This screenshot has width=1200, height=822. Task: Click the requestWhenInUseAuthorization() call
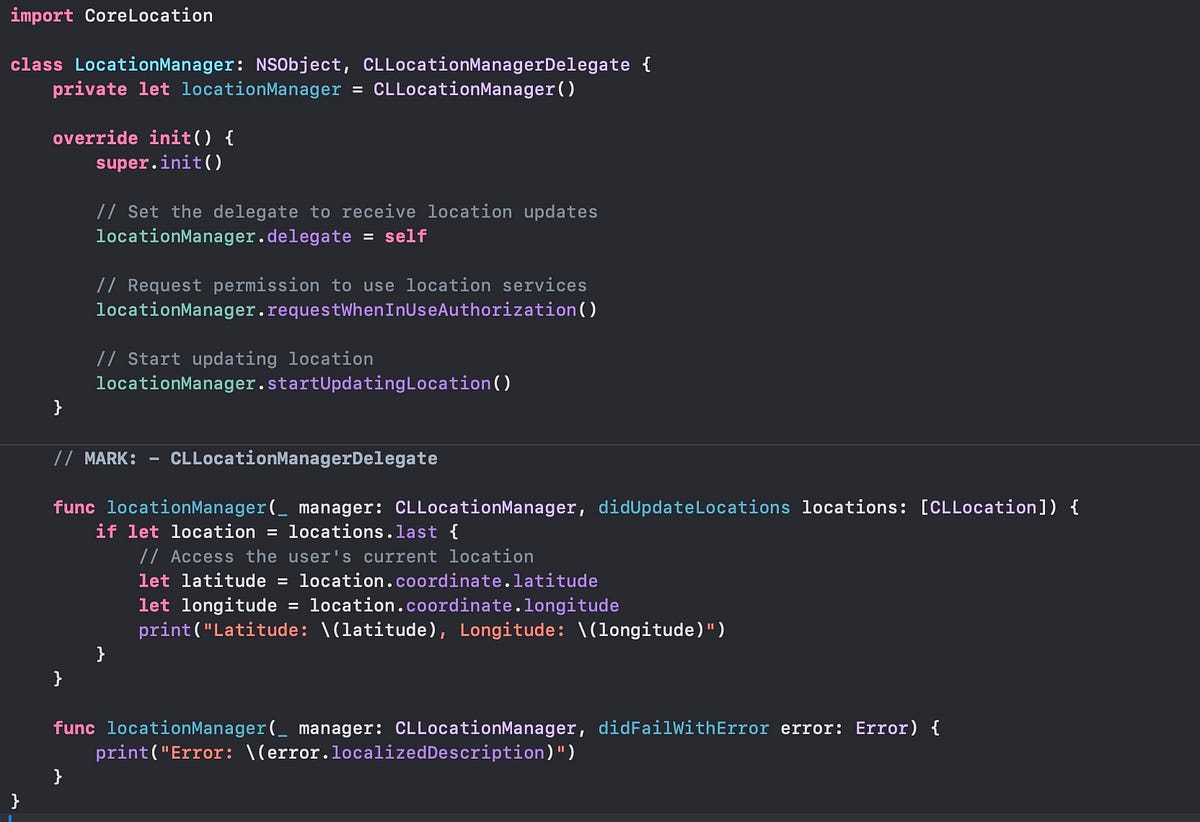pyautogui.click(x=440, y=310)
